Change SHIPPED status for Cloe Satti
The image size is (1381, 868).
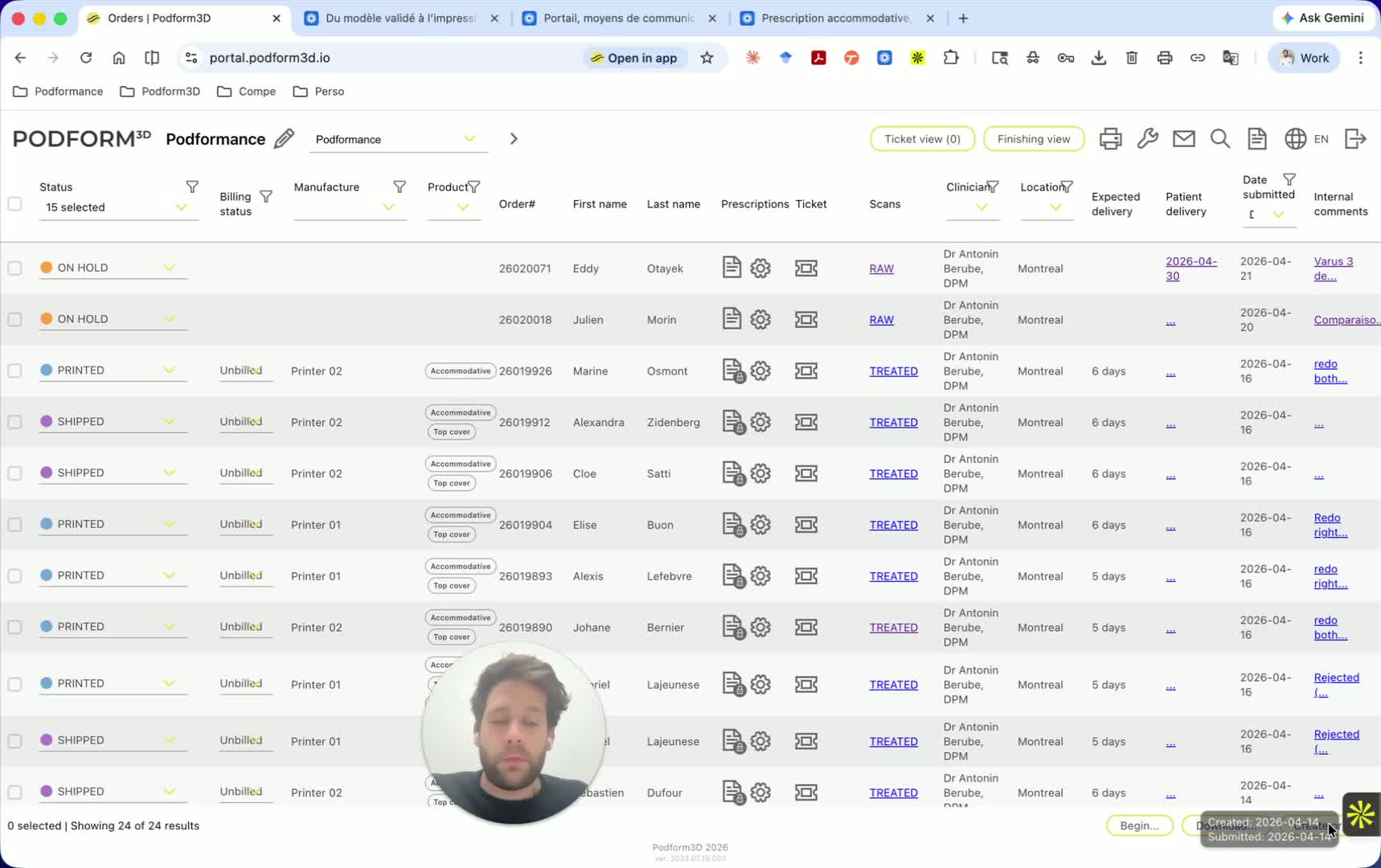pyautogui.click(x=113, y=473)
